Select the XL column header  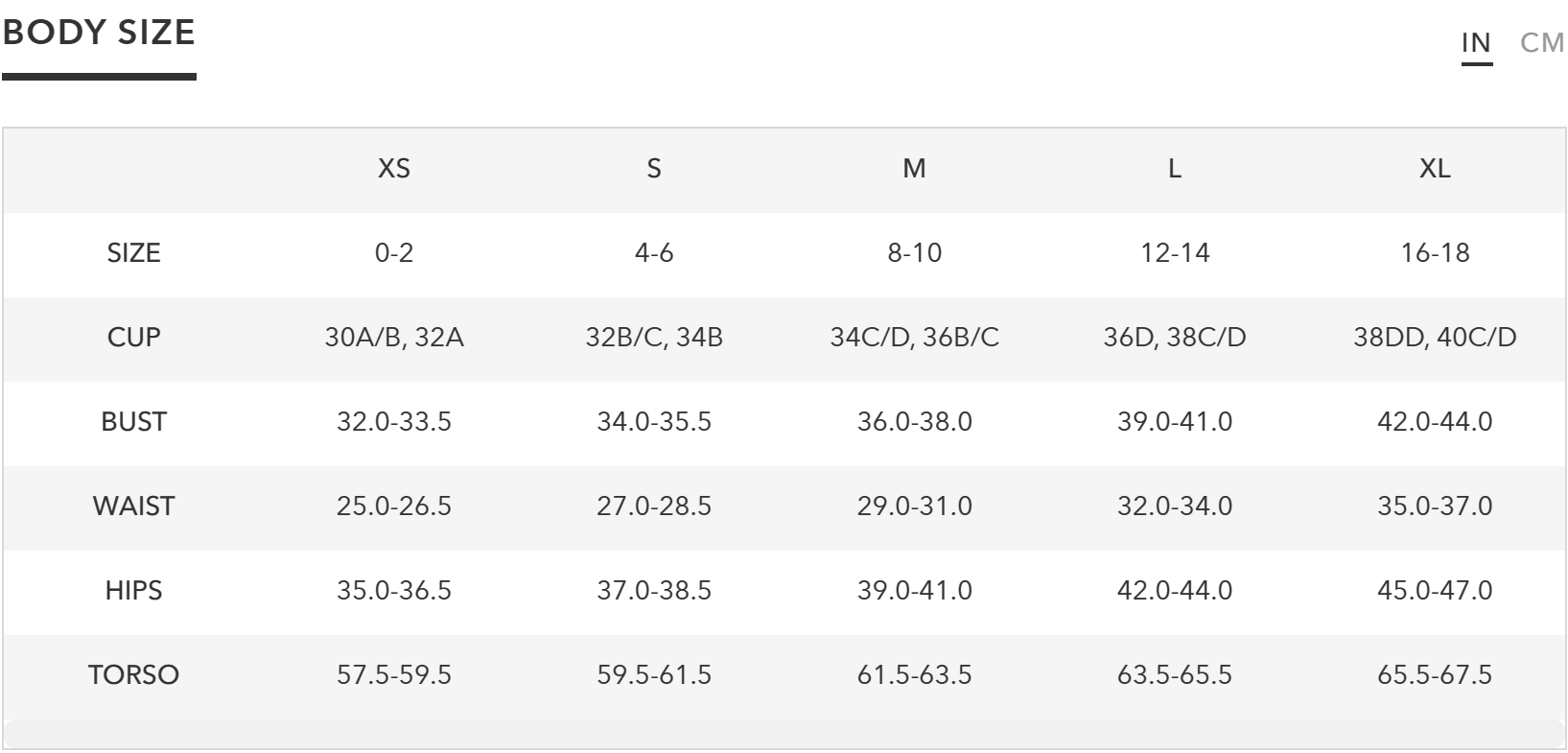tap(1435, 169)
